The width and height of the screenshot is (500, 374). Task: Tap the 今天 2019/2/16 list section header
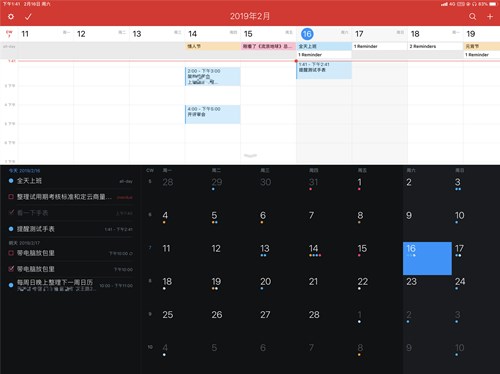click(24, 171)
